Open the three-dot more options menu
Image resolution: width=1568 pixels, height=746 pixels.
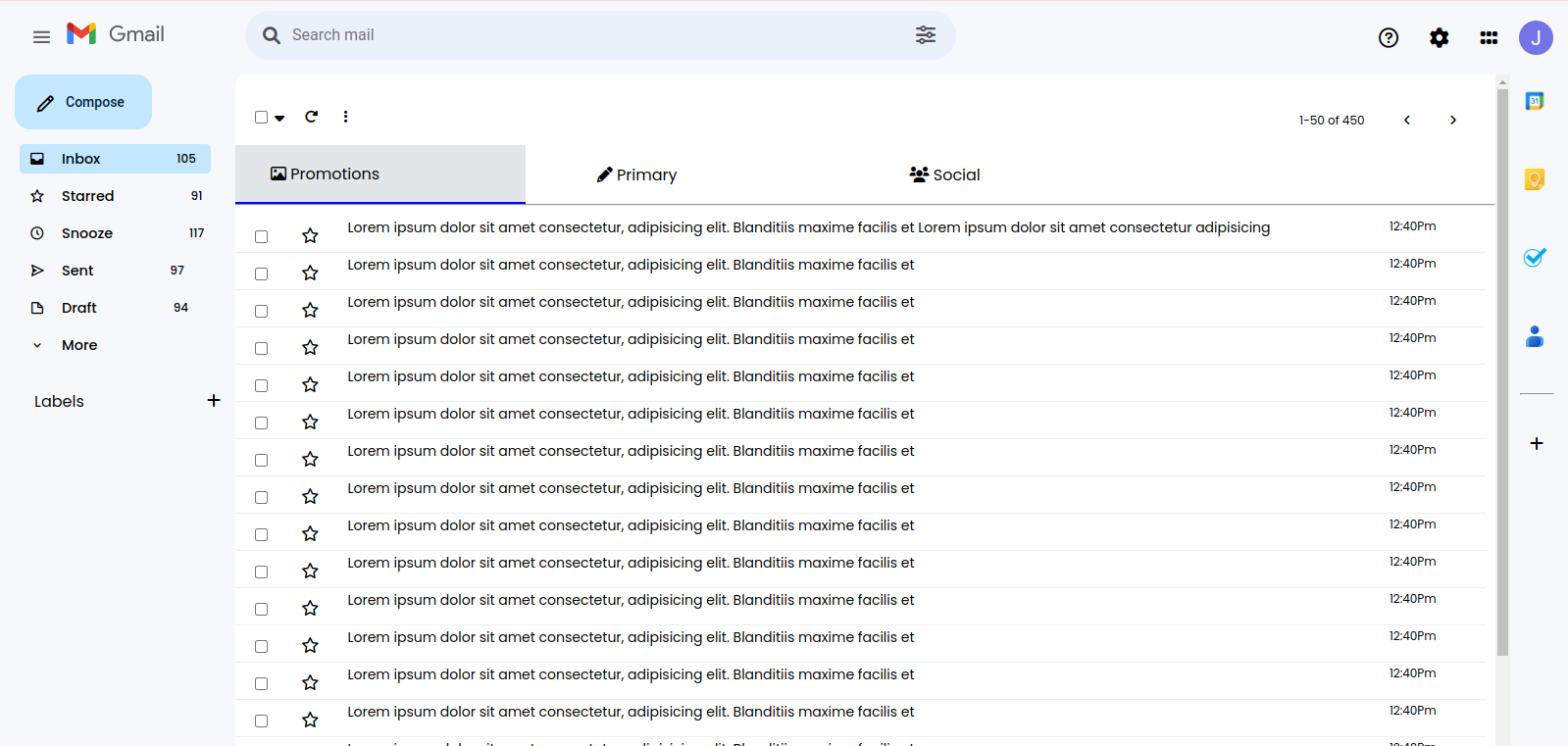tap(345, 117)
